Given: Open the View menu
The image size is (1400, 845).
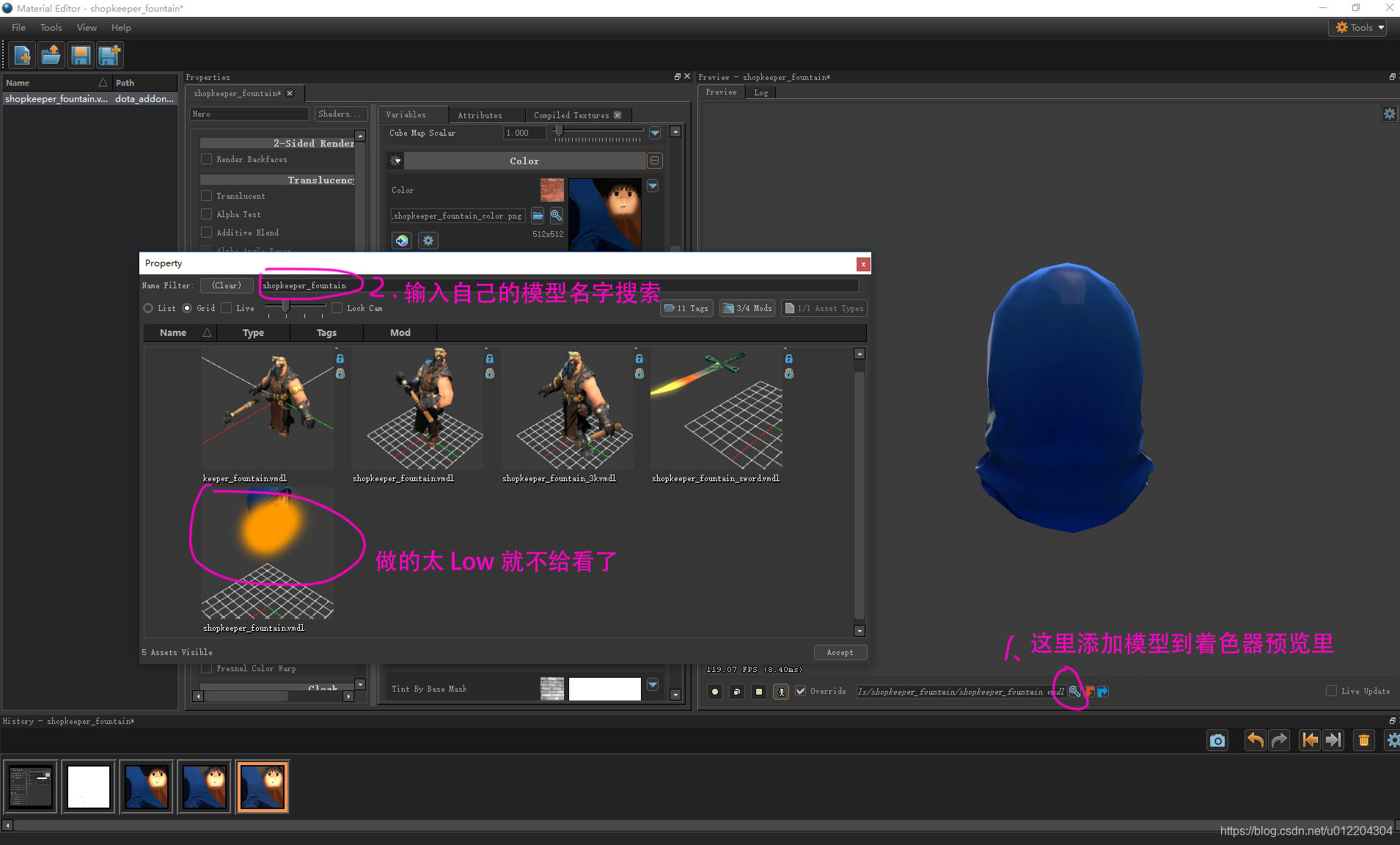Looking at the screenshot, I should pos(87,27).
